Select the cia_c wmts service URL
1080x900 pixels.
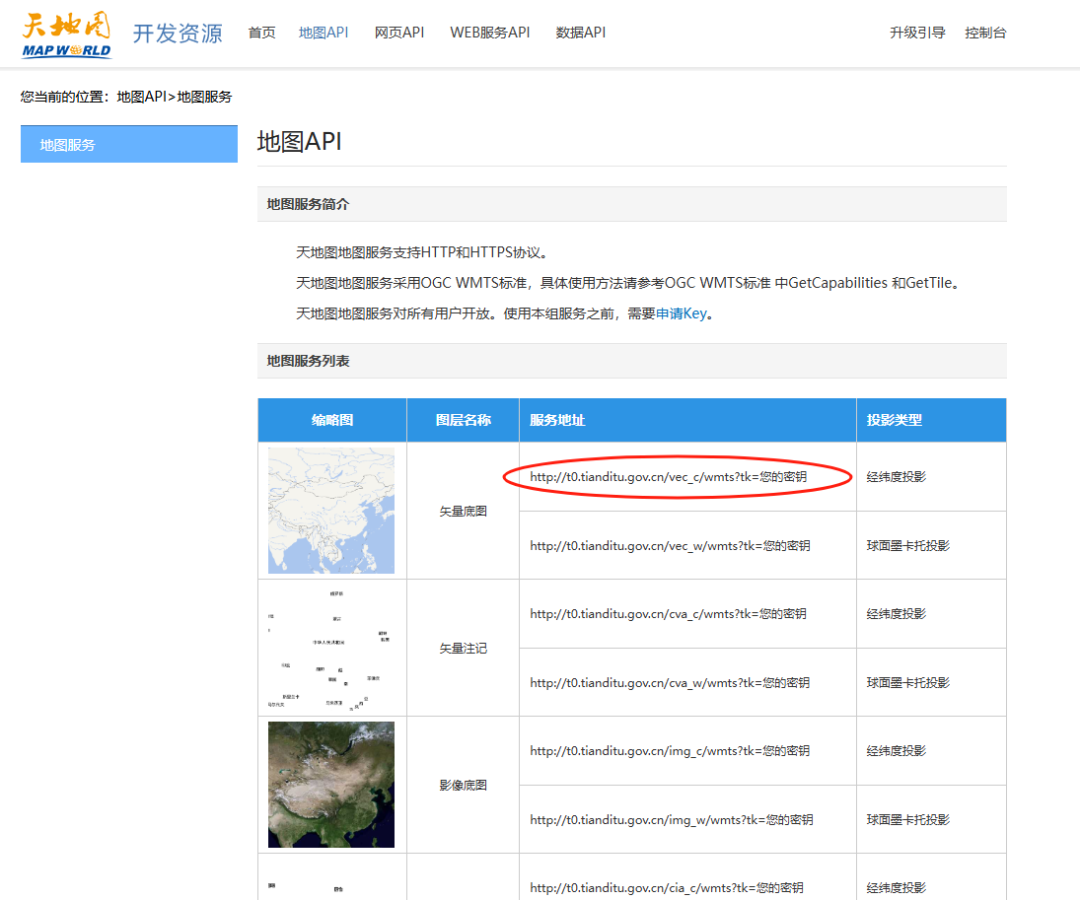pos(666,888)
